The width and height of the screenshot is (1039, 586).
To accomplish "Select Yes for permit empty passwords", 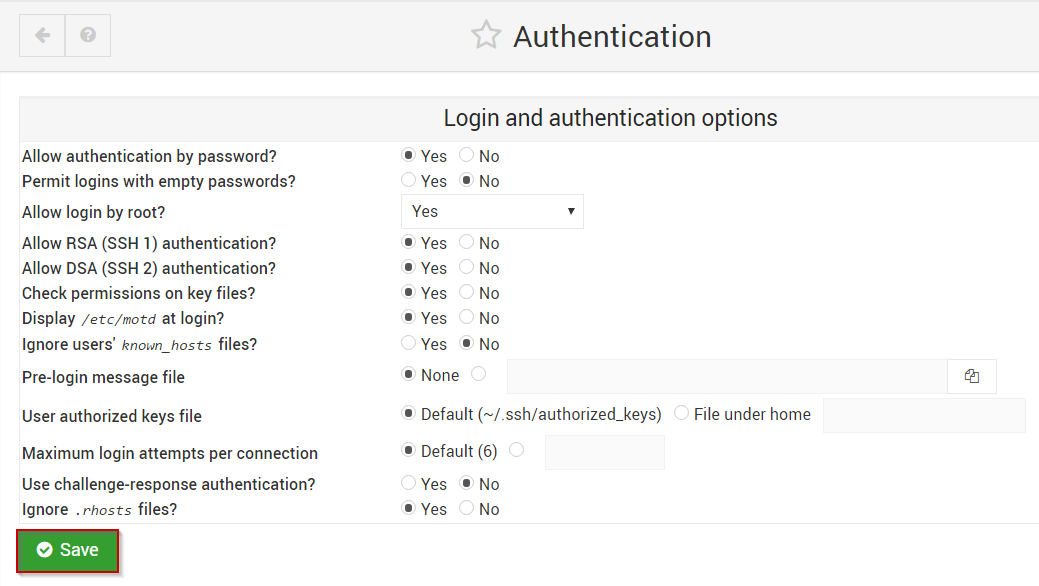I will 409,180.
